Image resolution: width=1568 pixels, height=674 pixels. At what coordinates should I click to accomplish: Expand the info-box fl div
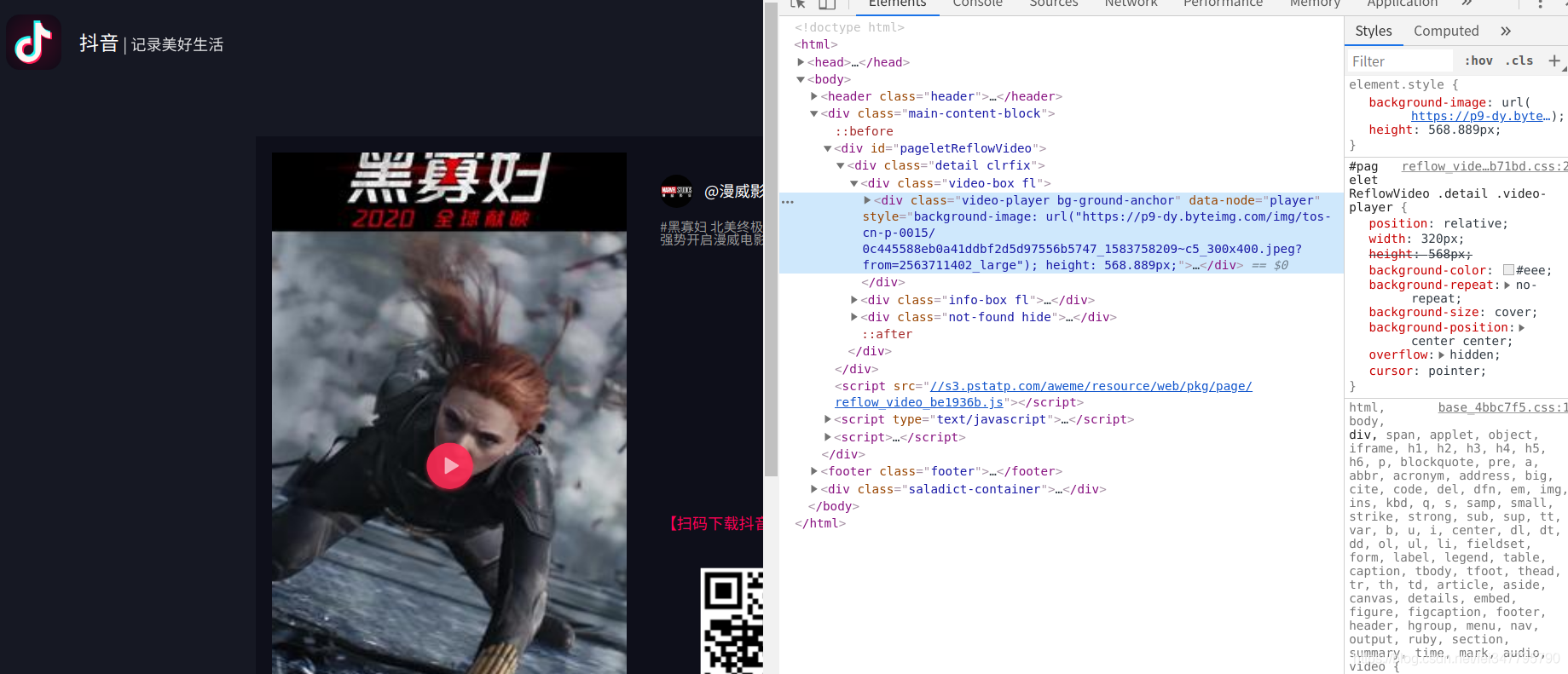(x=854, y=300)
